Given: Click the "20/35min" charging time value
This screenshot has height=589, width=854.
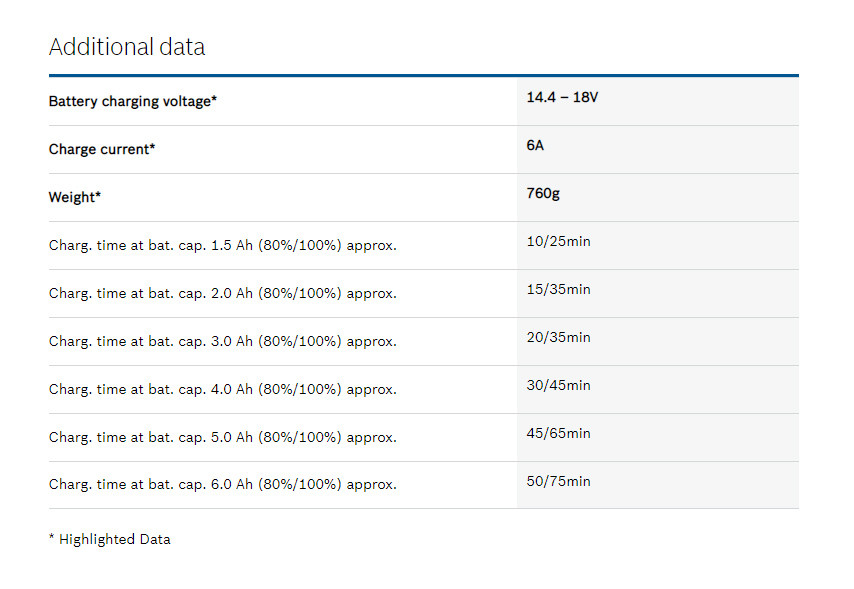Looking at the screenshot, I should point(558,337).
